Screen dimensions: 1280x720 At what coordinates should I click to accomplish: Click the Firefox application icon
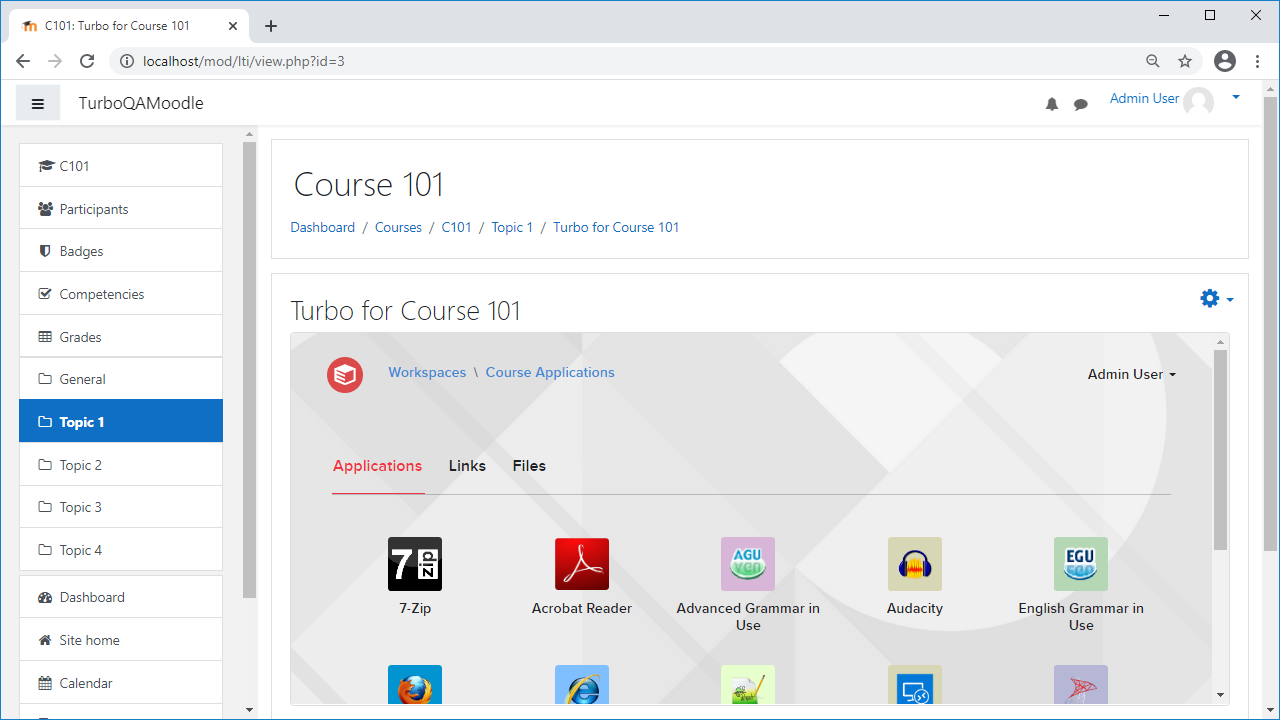[x=414, y=685]
